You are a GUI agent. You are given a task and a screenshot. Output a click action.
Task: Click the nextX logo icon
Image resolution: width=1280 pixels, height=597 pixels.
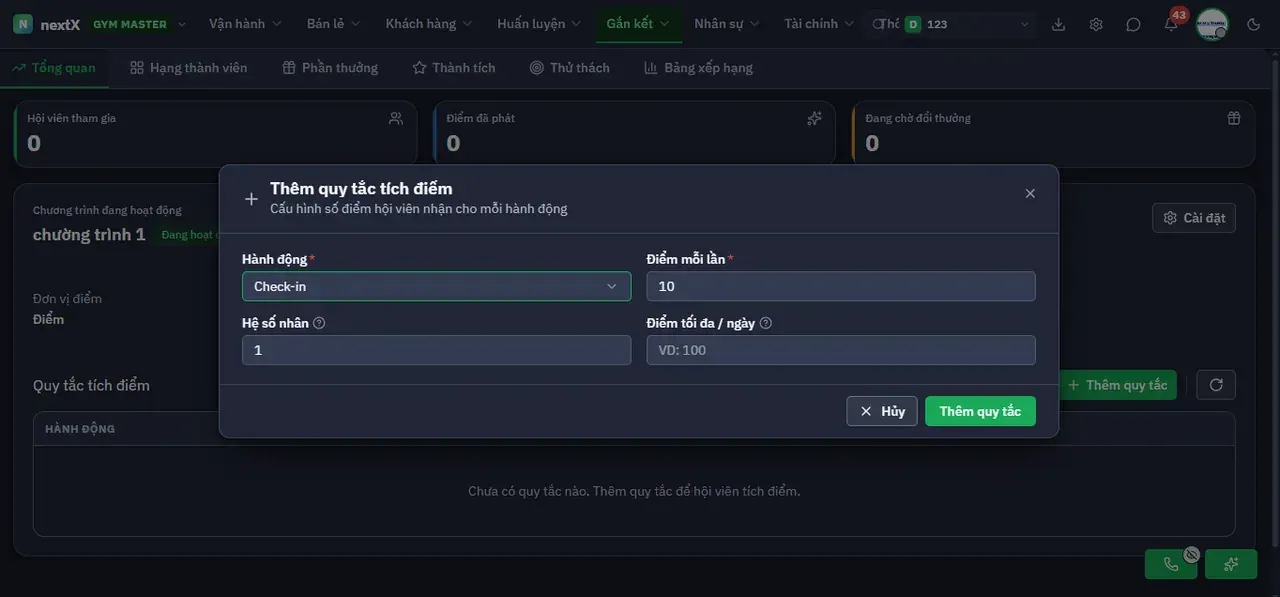[x=23, y=24]
